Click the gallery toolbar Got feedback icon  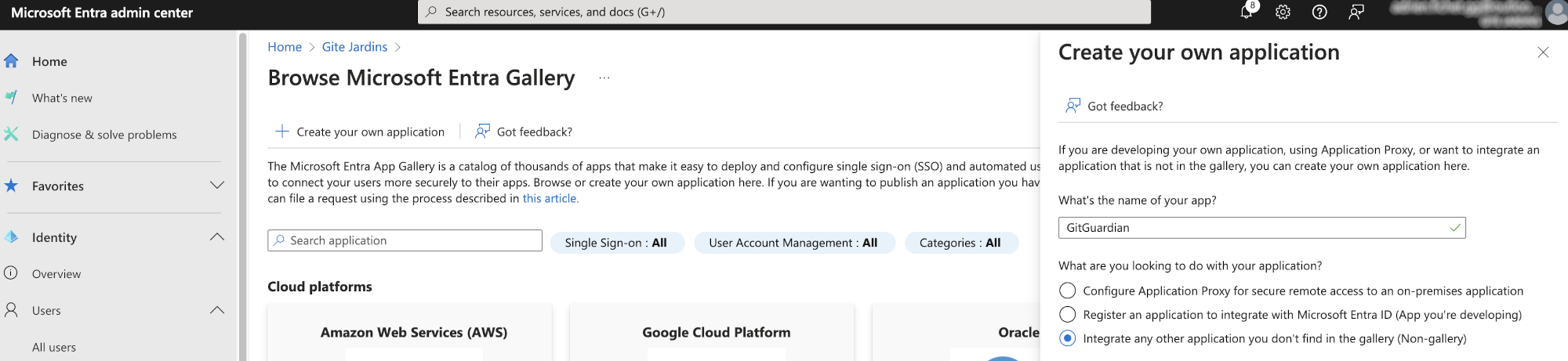483,132
